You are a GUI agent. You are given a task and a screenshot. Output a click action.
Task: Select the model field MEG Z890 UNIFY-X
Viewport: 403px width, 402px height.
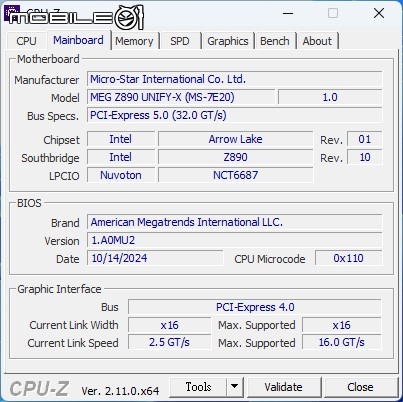tap(181, 97)
